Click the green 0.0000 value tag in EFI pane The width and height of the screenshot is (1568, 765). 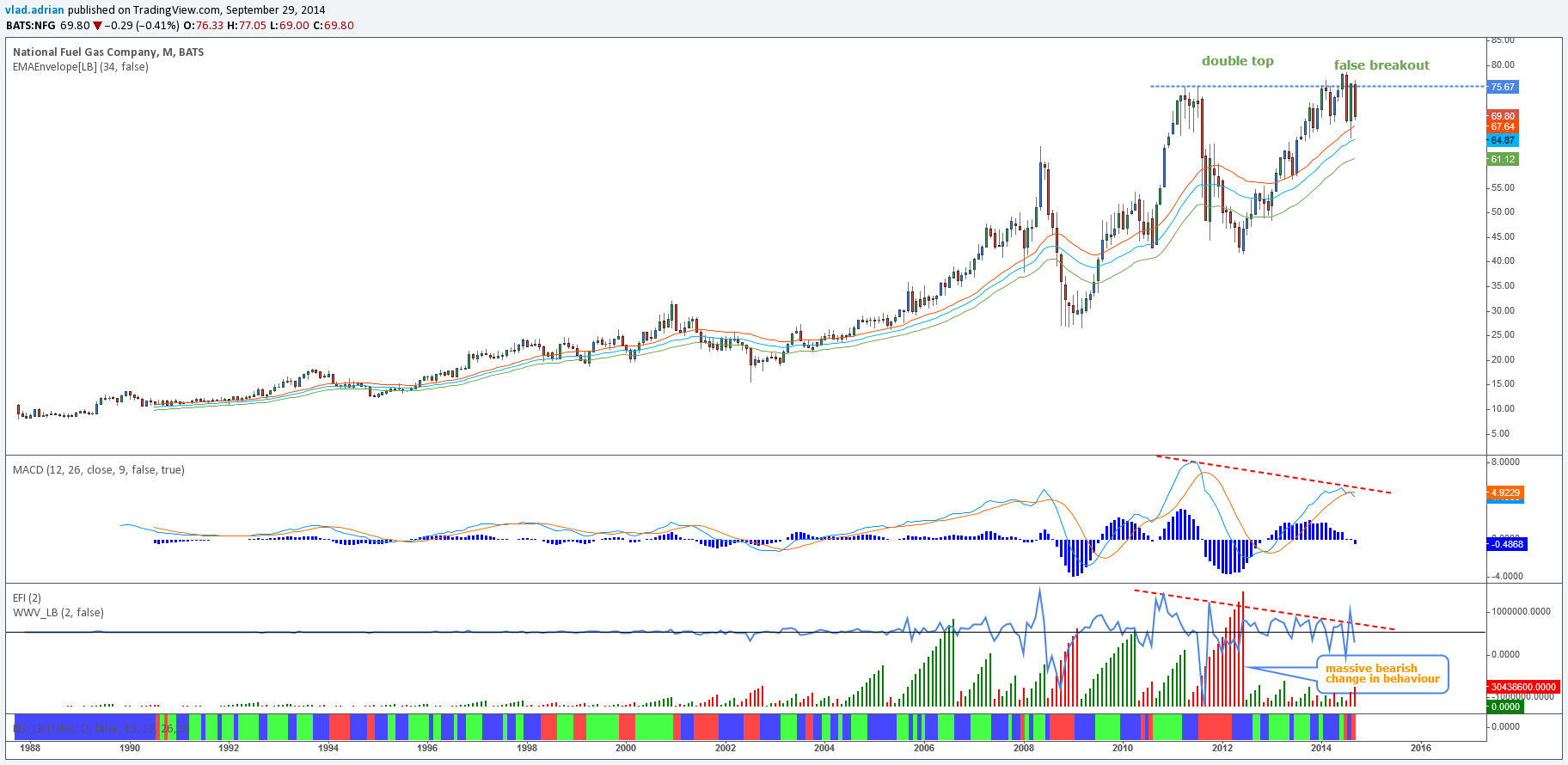pos(1505,707)
